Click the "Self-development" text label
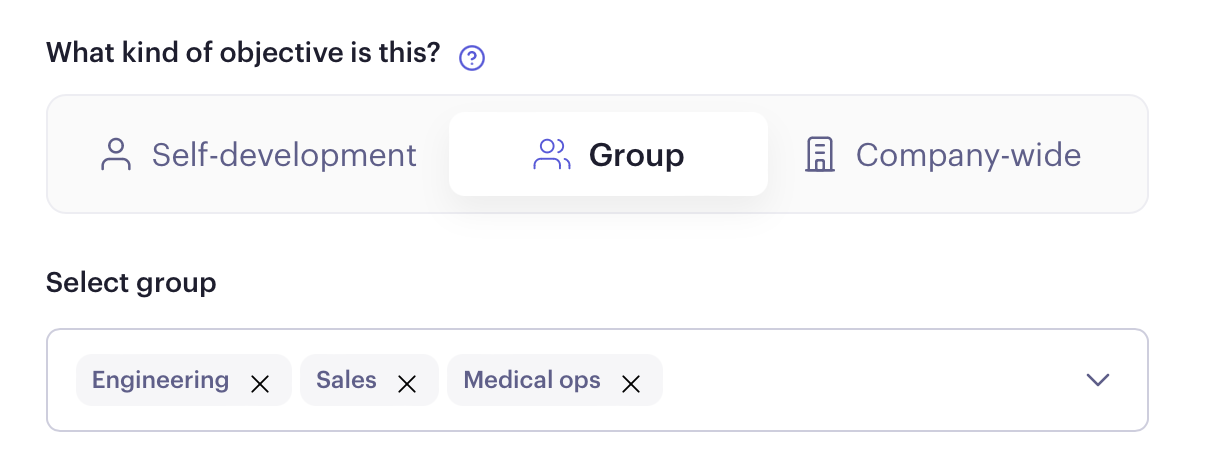The height and width of the screenshot is (462, 1206). pos(284,155)
